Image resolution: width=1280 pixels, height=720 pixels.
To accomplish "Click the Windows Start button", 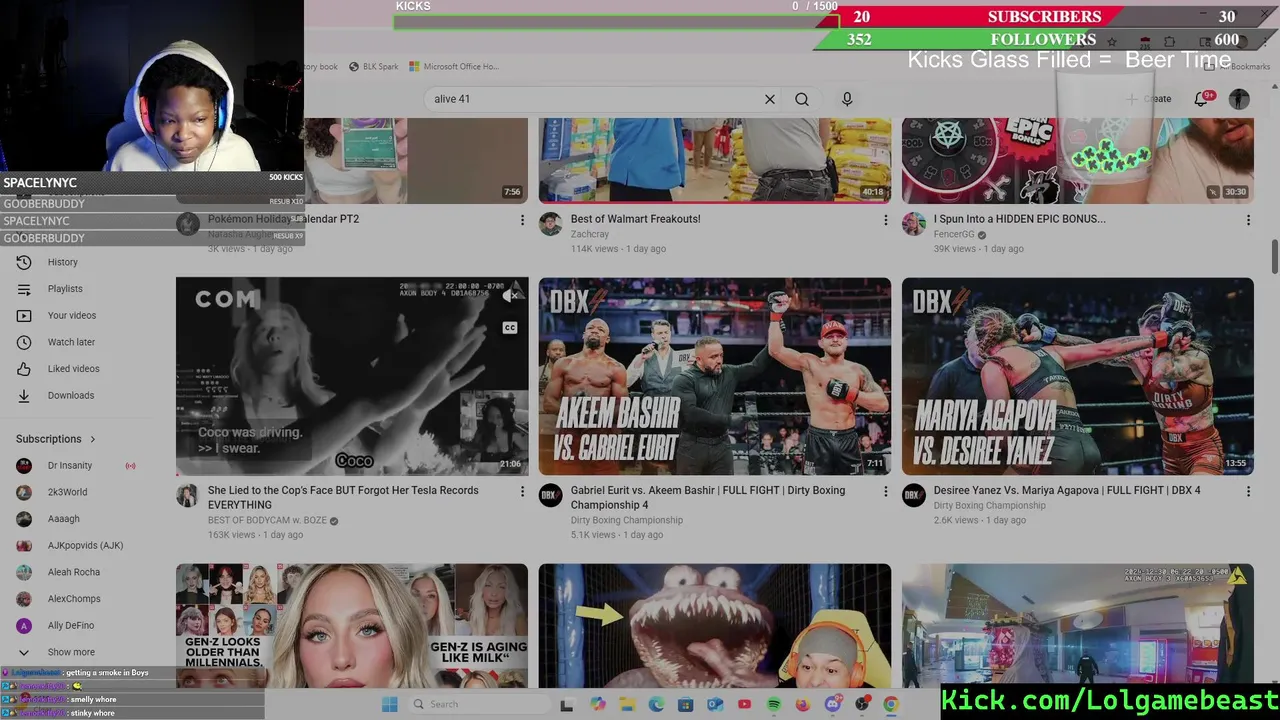I will coord(389,704).
